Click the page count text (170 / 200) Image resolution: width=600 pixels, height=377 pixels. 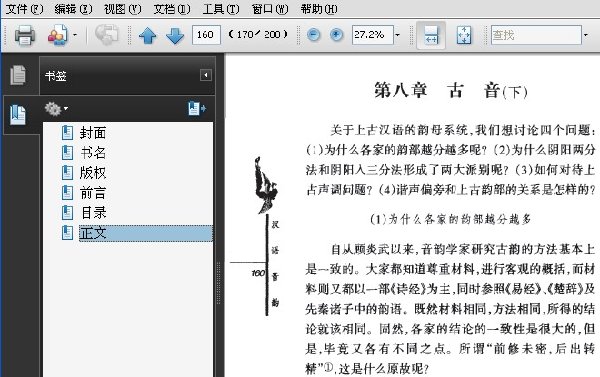[258, 34]
